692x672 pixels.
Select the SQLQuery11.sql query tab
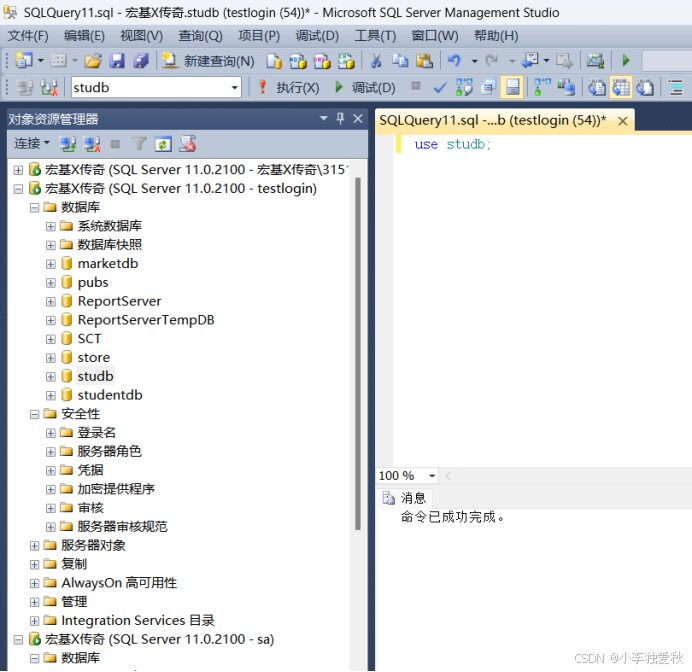tap(493, 120)
